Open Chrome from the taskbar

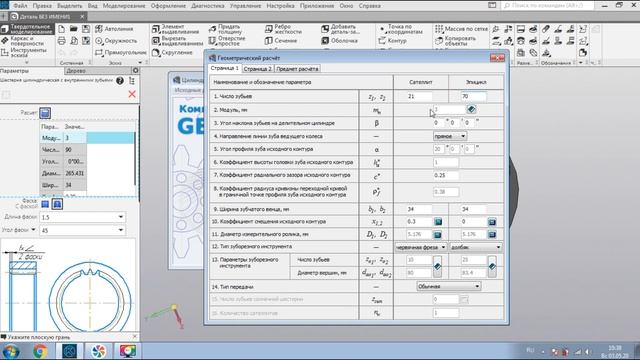(x=40, y=351)
